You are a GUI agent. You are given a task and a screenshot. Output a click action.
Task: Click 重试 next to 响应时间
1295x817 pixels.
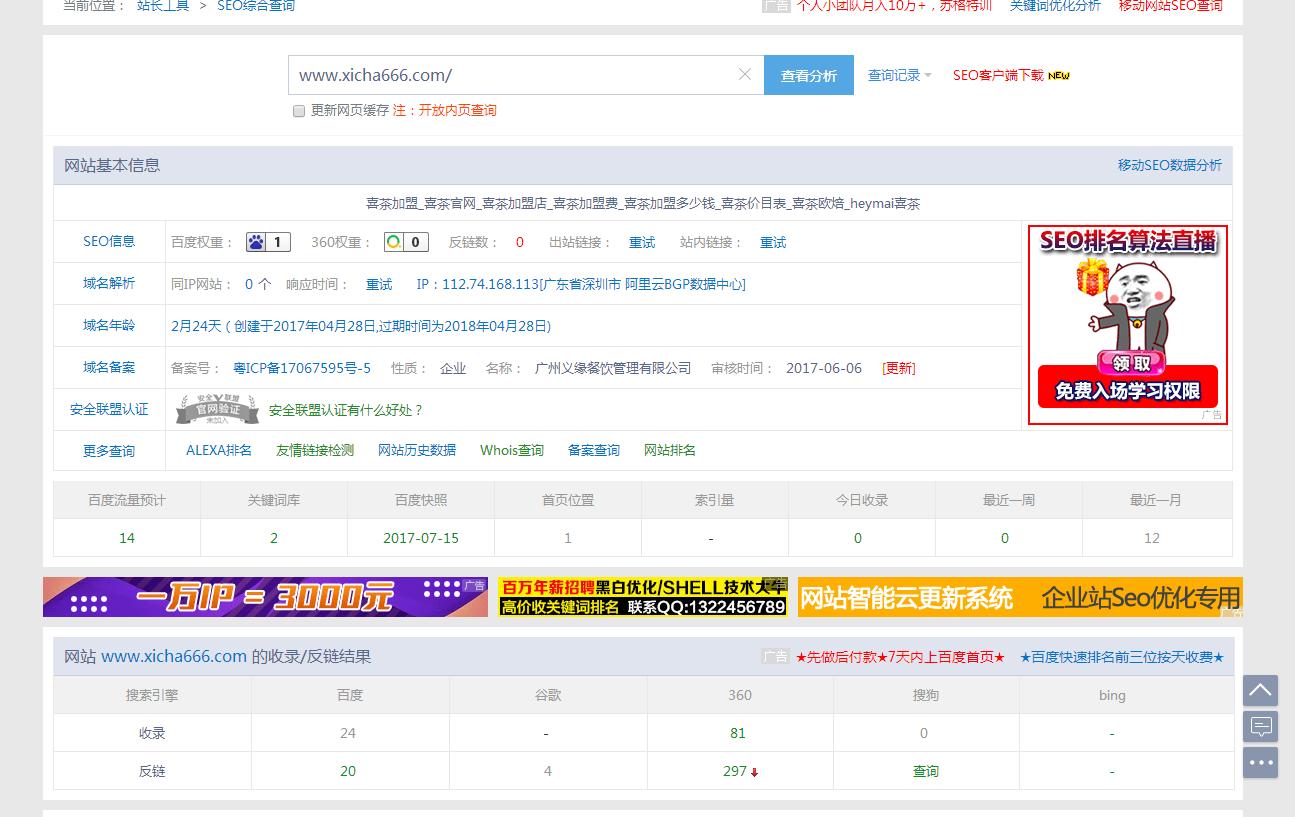click(x=379, y=284)
